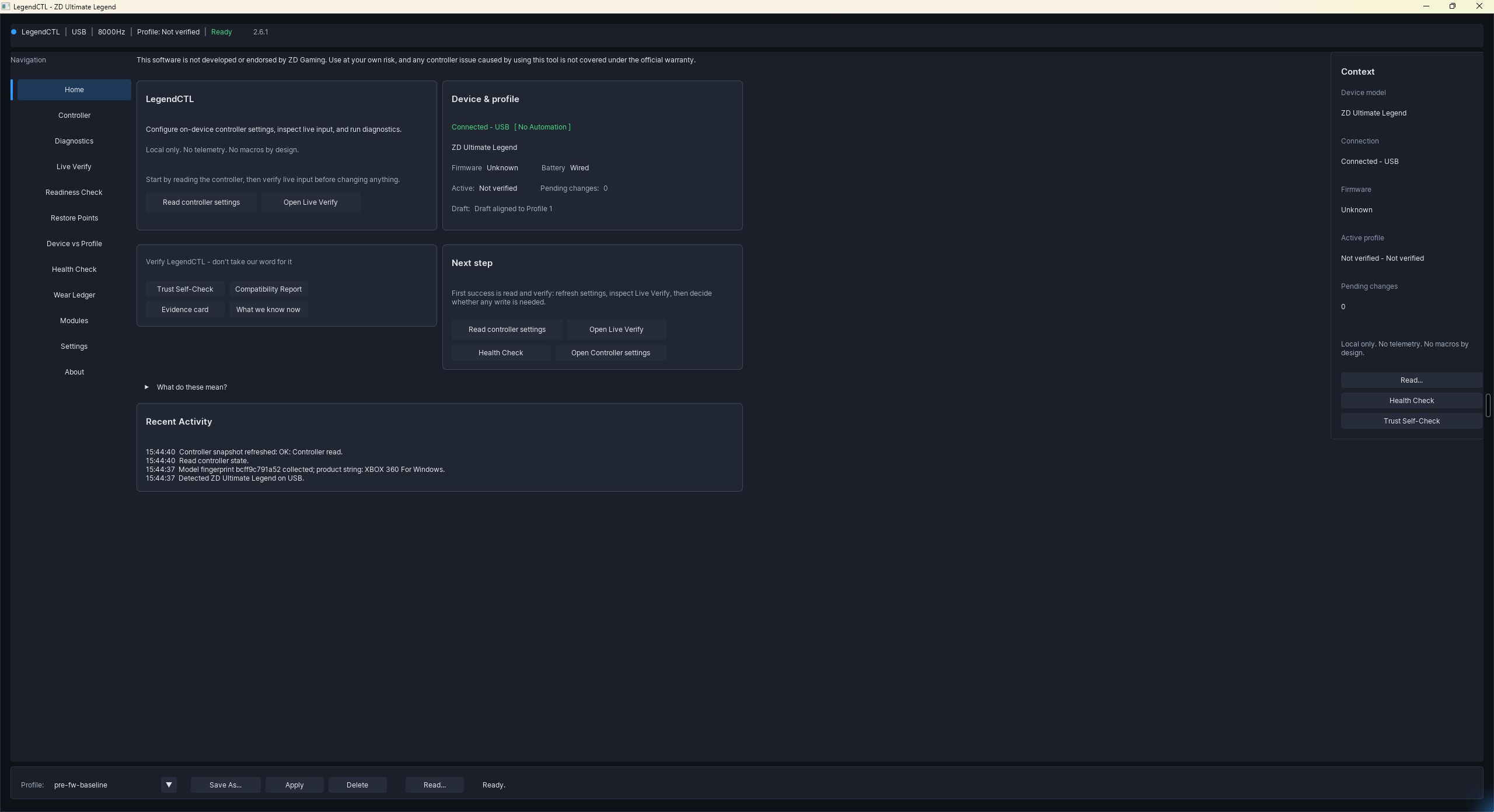The image size is (1494, 812).
Task: Click Open Controller settings button
Action: tap(610, 353)
